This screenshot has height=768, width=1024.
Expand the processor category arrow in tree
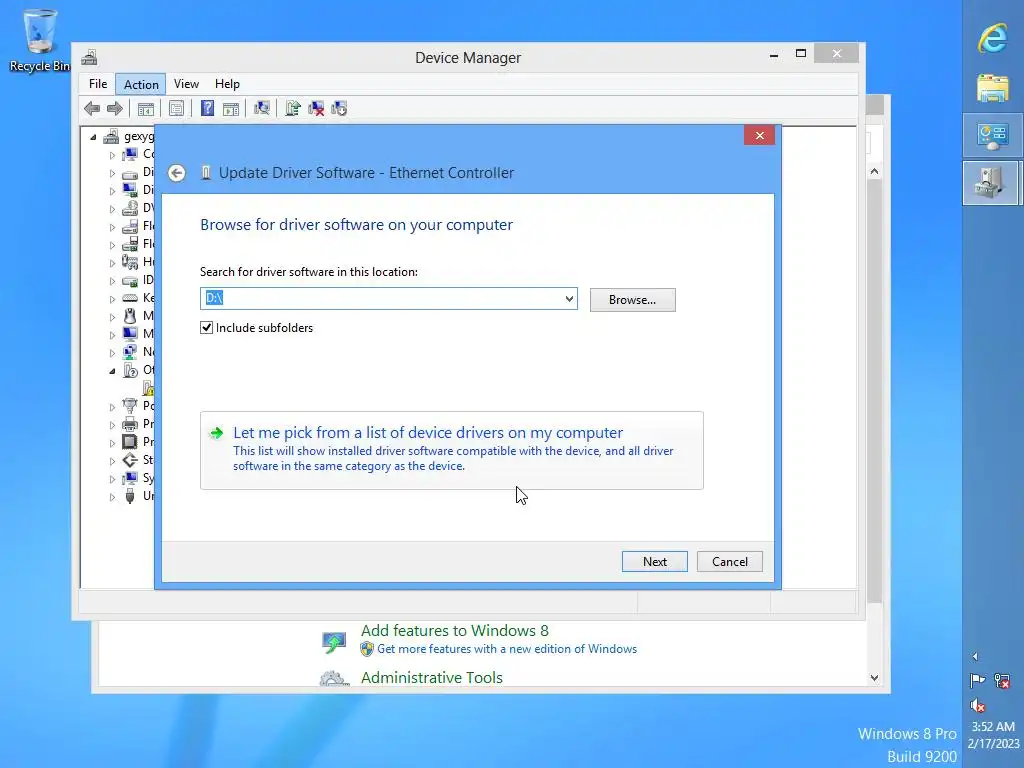[112, 443]
